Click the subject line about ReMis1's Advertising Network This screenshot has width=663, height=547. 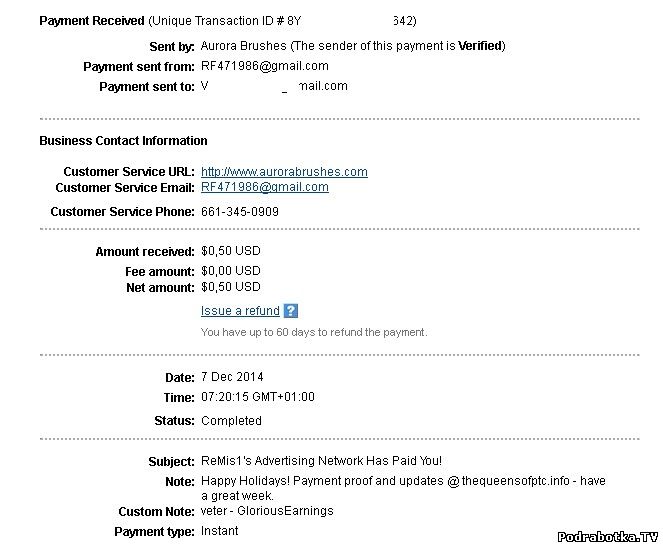pos(321,461)
